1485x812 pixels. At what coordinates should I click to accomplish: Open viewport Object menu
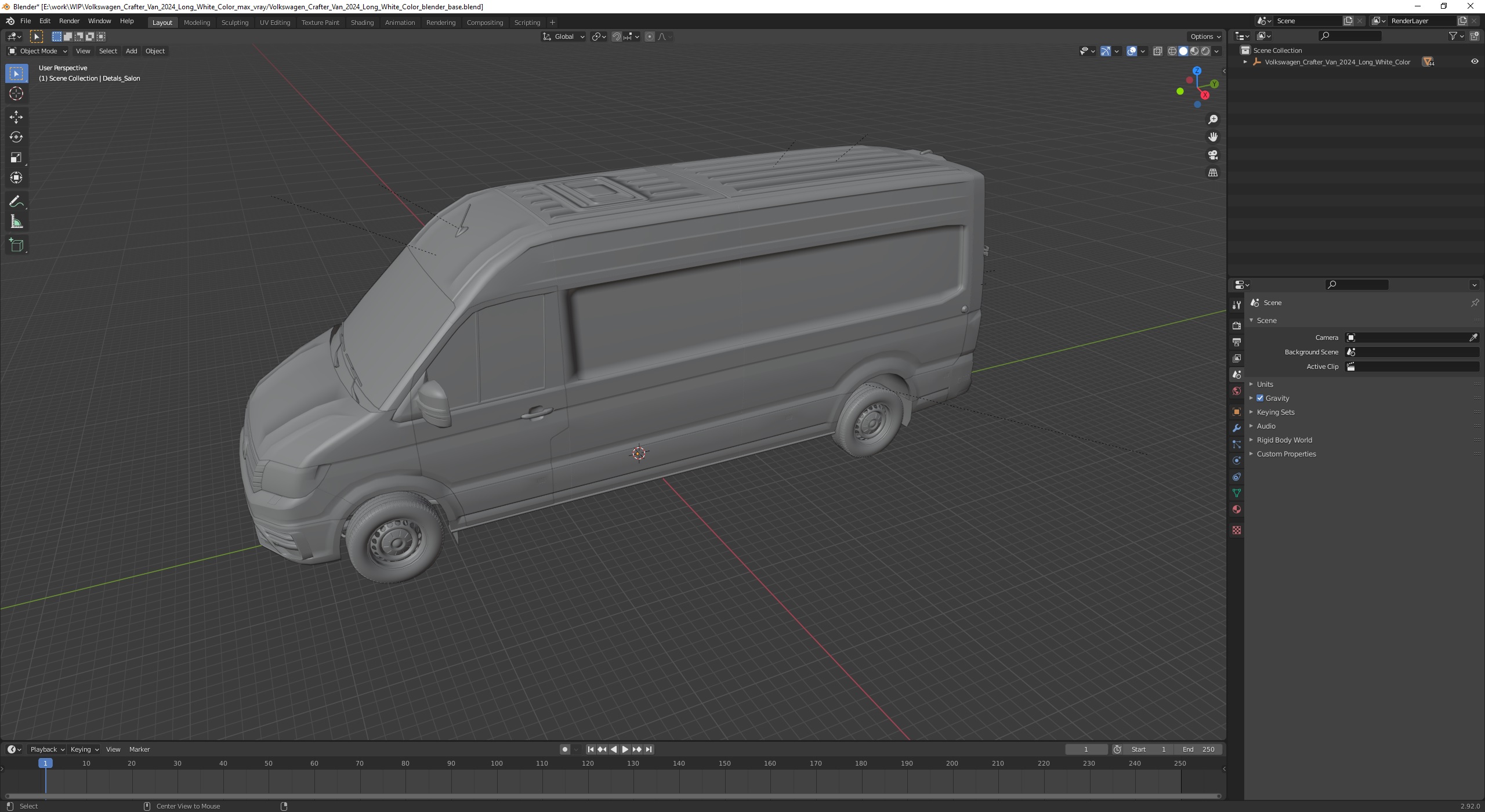pyautogui.click(x=155, y=51)
